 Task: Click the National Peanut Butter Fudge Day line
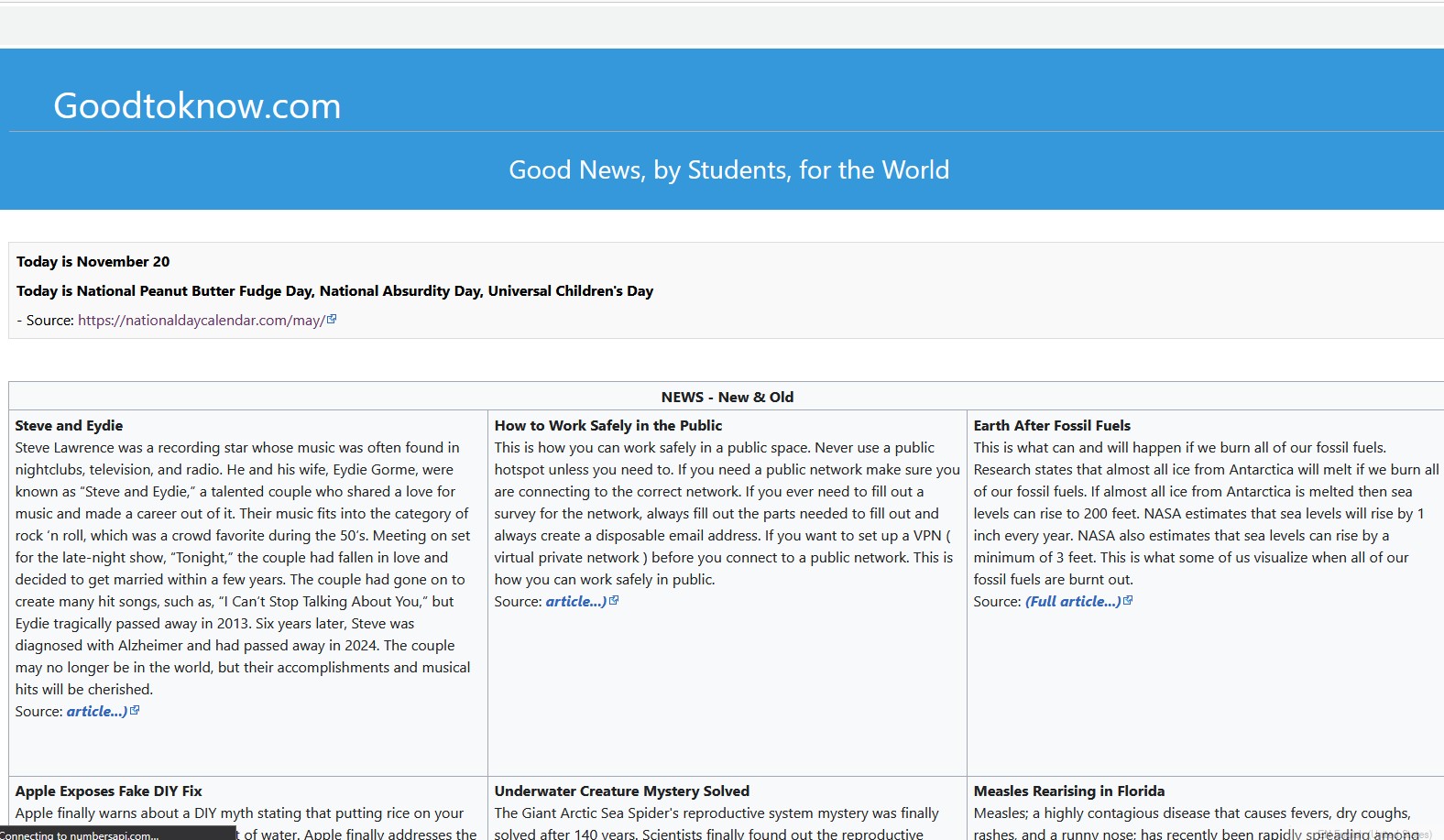[x=335, y=291]
